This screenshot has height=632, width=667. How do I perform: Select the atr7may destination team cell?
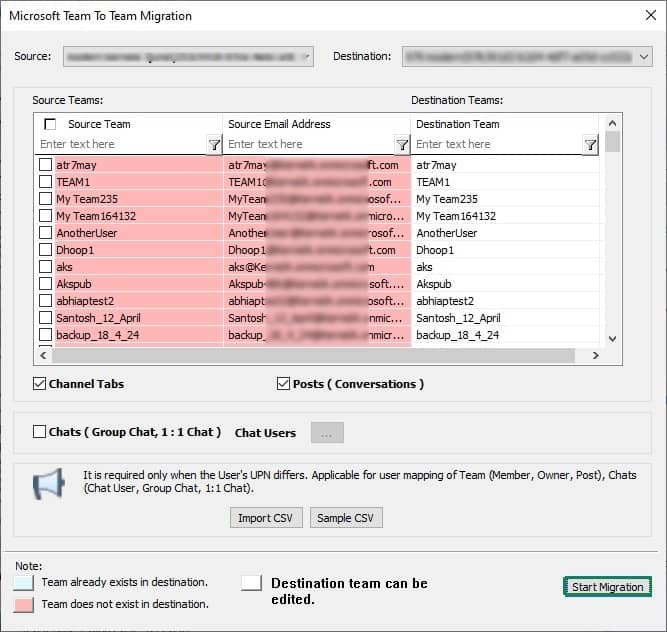[505, 165]
